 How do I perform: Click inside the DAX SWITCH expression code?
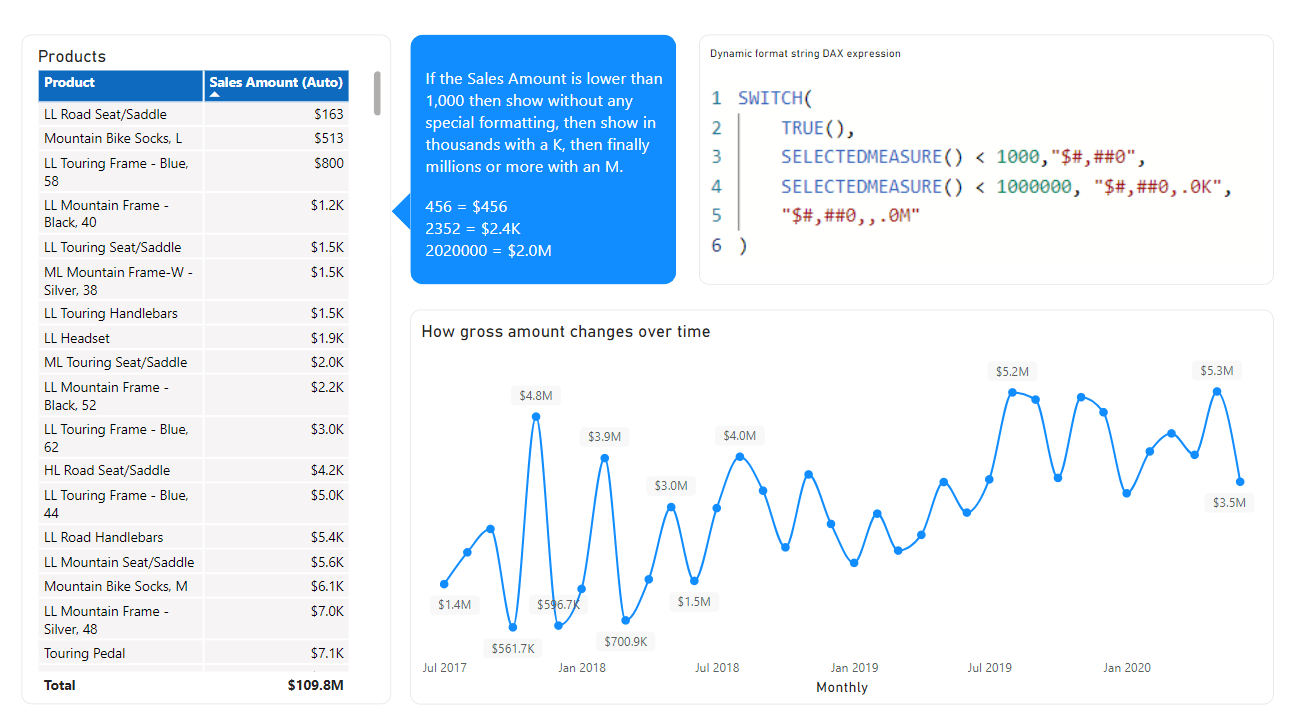coord(960,172)
